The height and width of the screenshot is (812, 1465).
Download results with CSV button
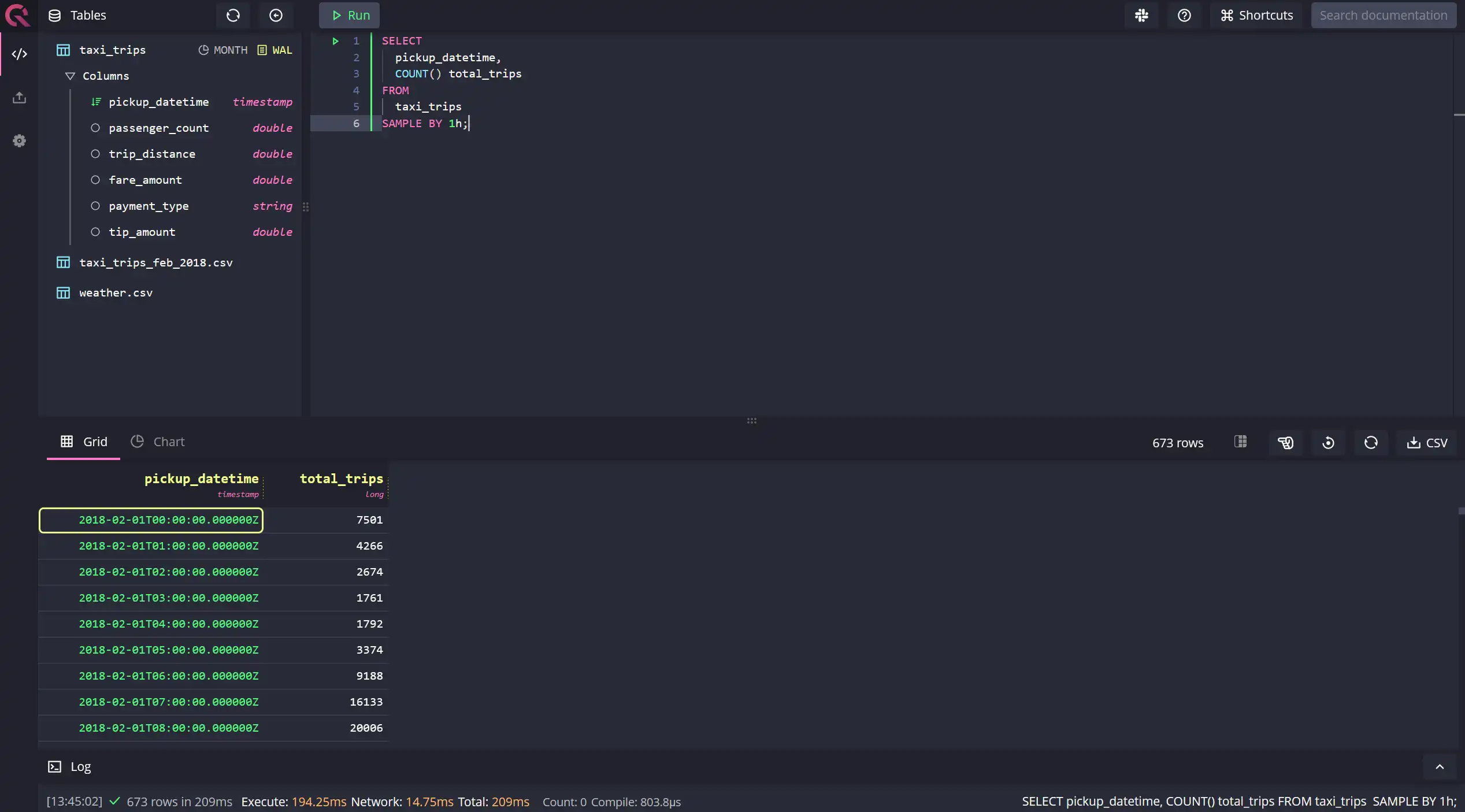[1426, 443]
